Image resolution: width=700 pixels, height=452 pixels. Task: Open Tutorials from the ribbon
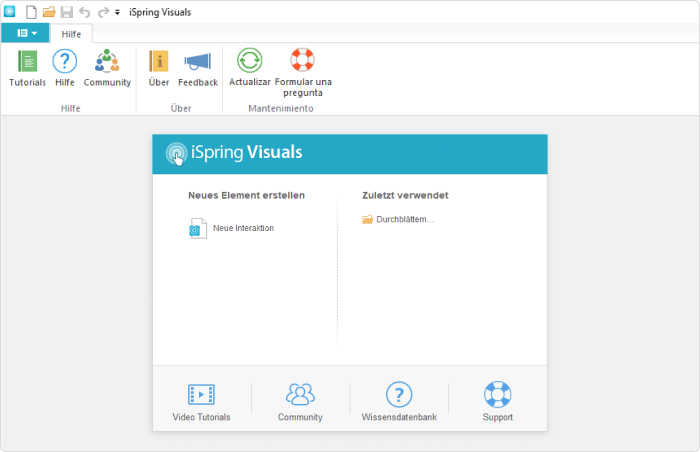(27, 68)
